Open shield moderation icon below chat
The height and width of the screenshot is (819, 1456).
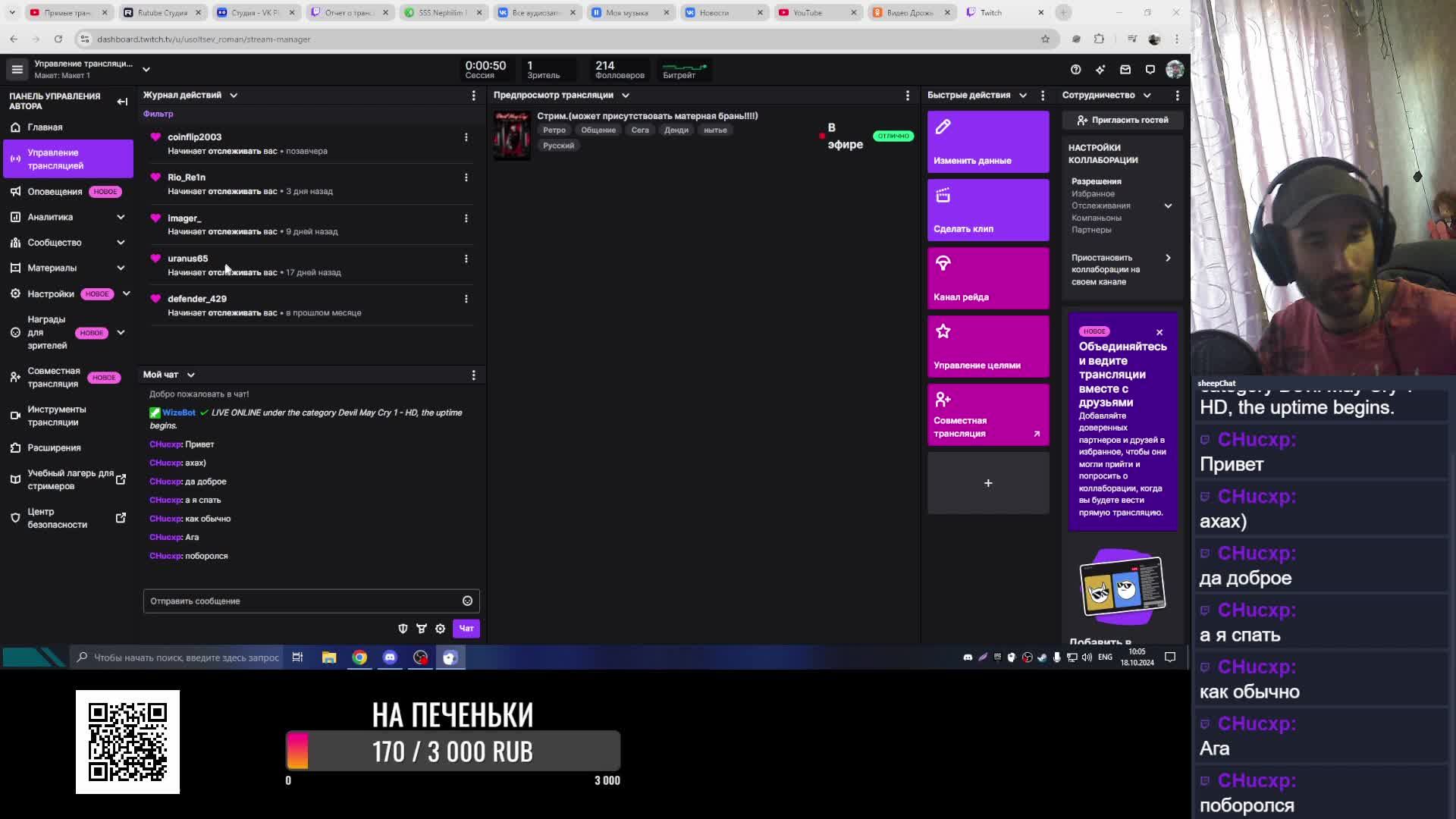pos(403,628)
